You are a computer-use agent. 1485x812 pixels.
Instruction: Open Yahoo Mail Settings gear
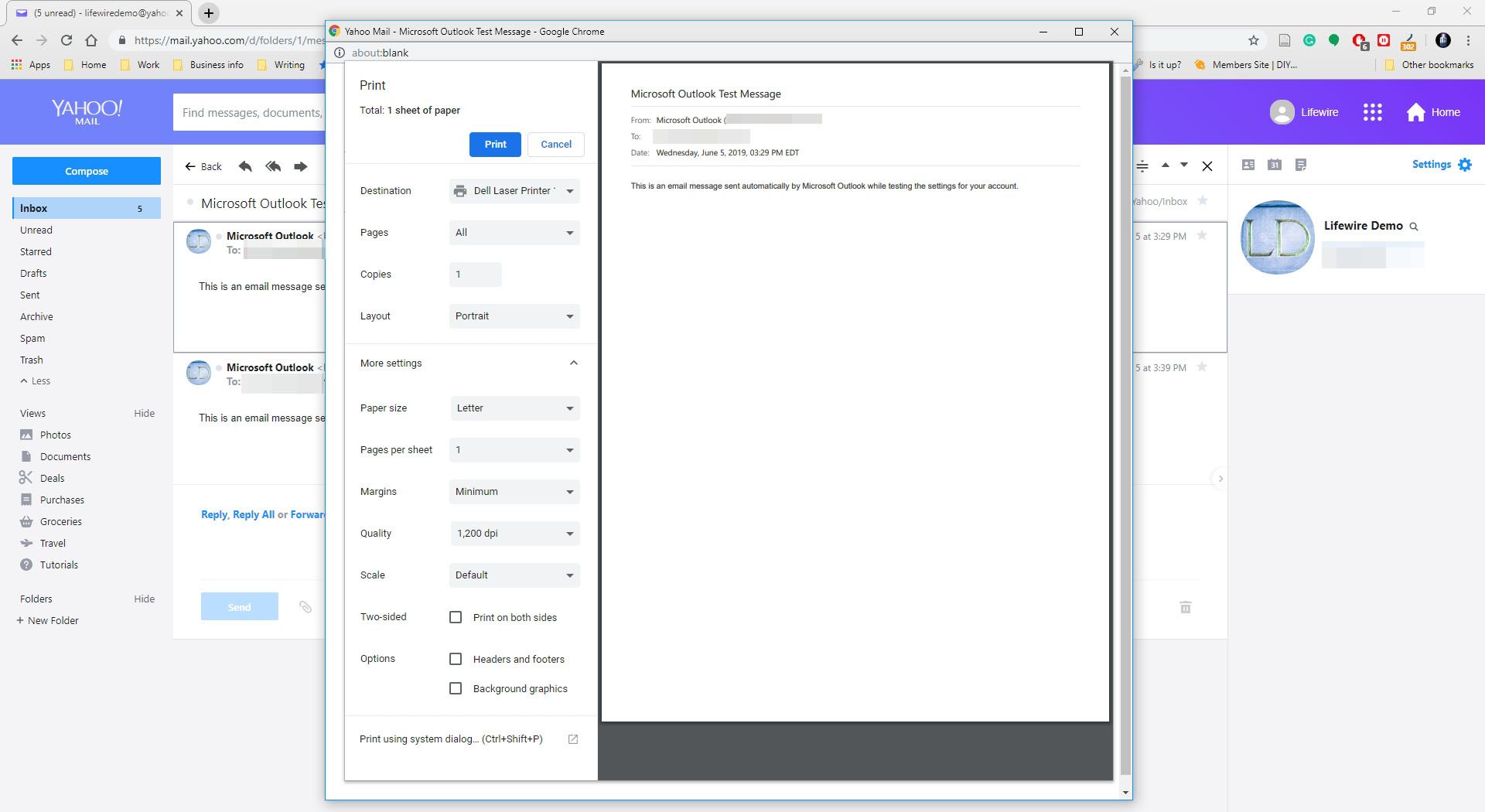tap(1465, 165)
